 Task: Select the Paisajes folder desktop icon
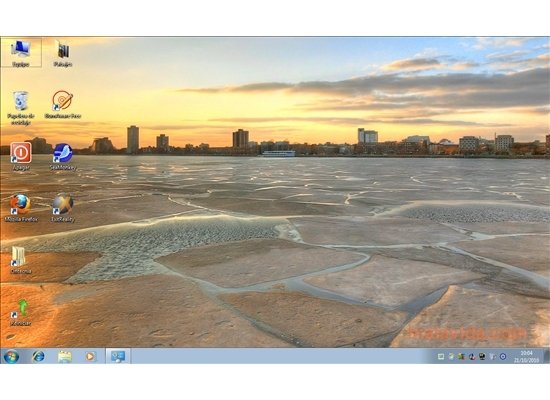click(x=63, y=53)
